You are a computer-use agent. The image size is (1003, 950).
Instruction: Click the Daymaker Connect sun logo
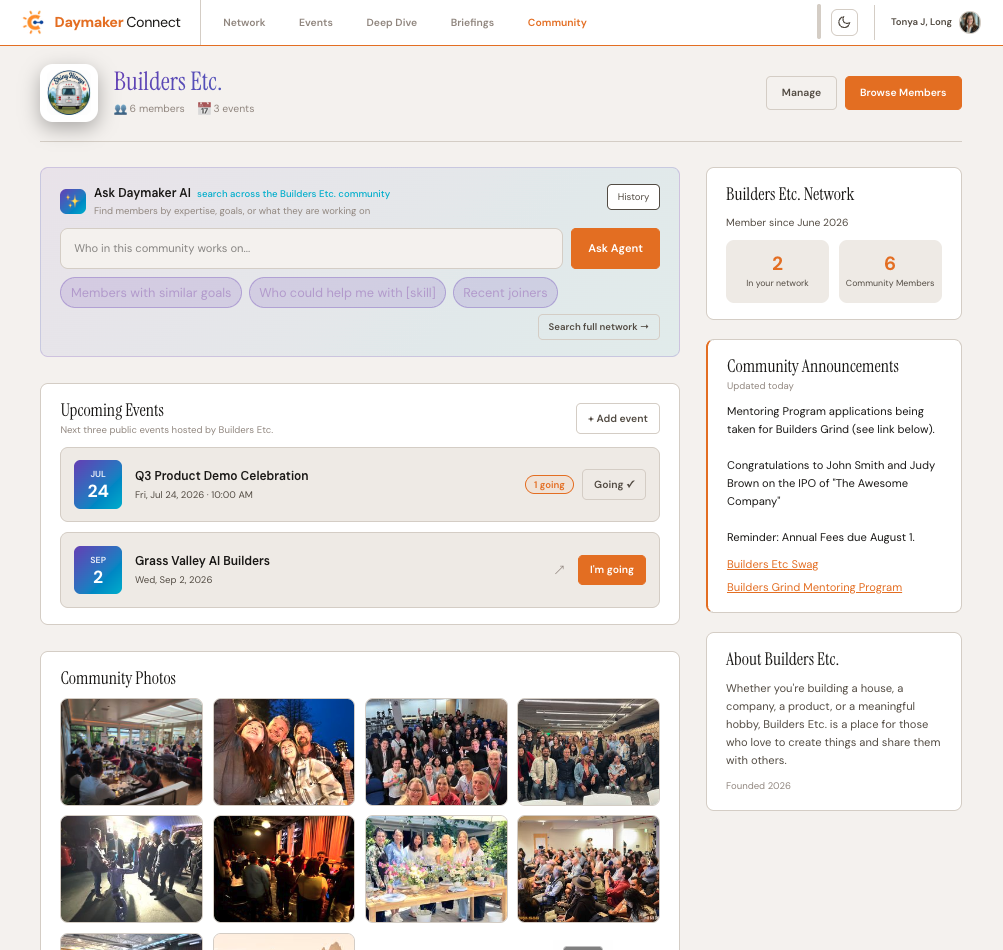click(33, 22)
